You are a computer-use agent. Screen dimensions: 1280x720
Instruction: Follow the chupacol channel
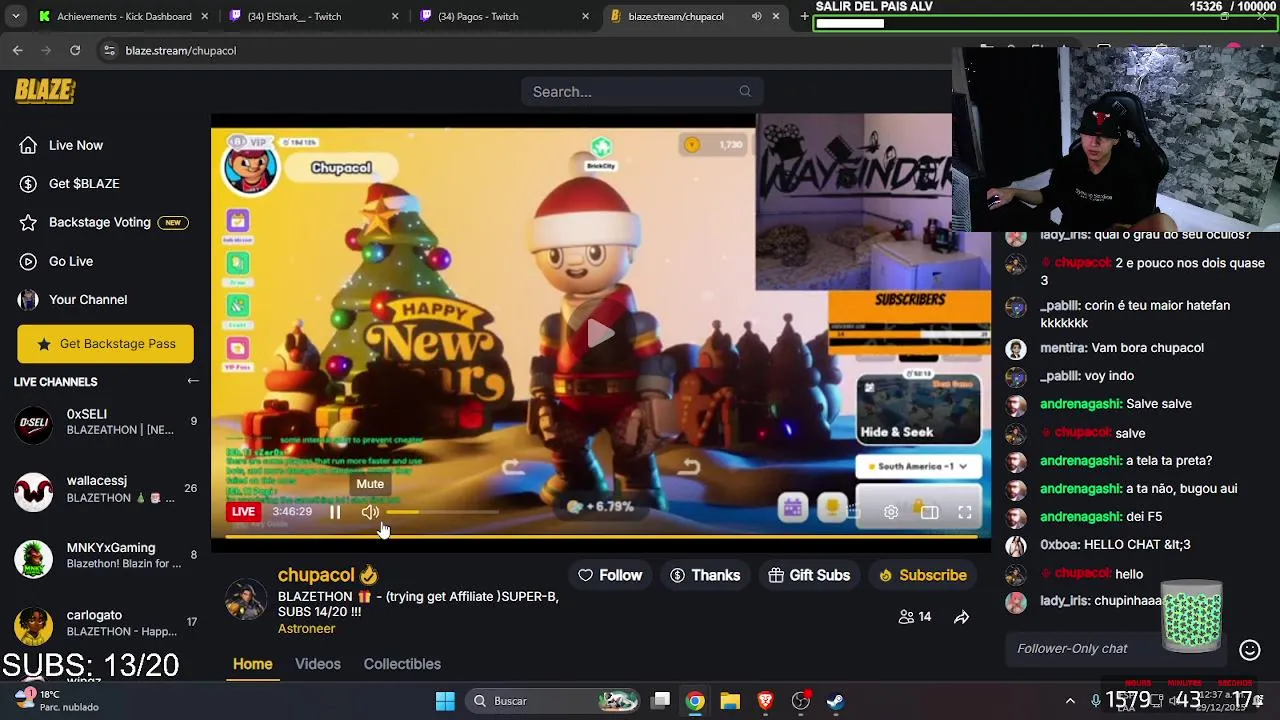(610, 575)
